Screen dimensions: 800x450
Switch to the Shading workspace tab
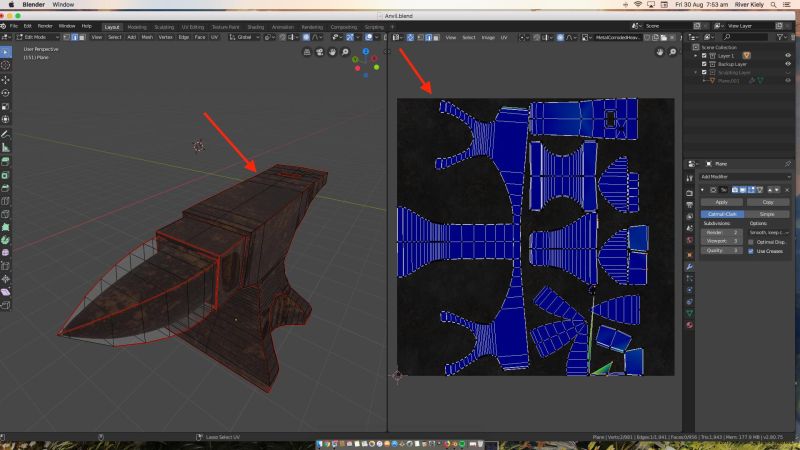256,27
